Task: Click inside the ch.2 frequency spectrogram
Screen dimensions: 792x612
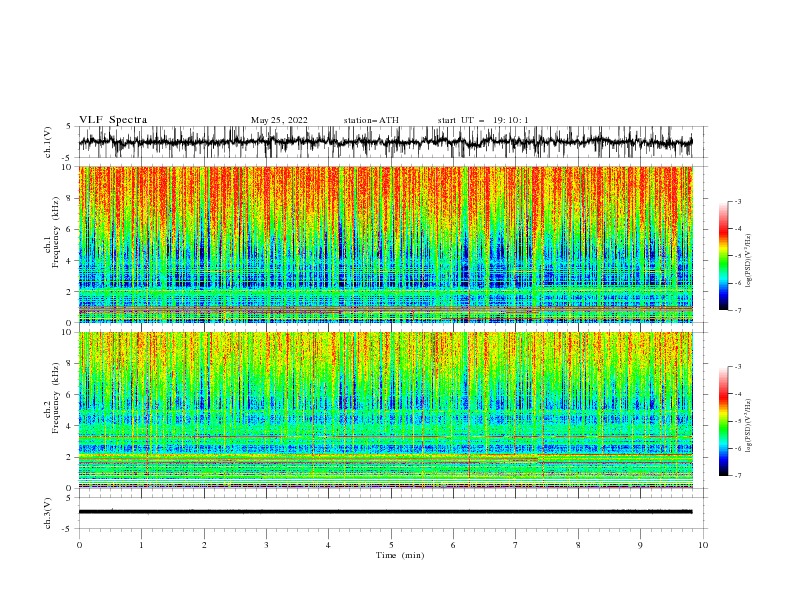Action: (x=385, y=410)
